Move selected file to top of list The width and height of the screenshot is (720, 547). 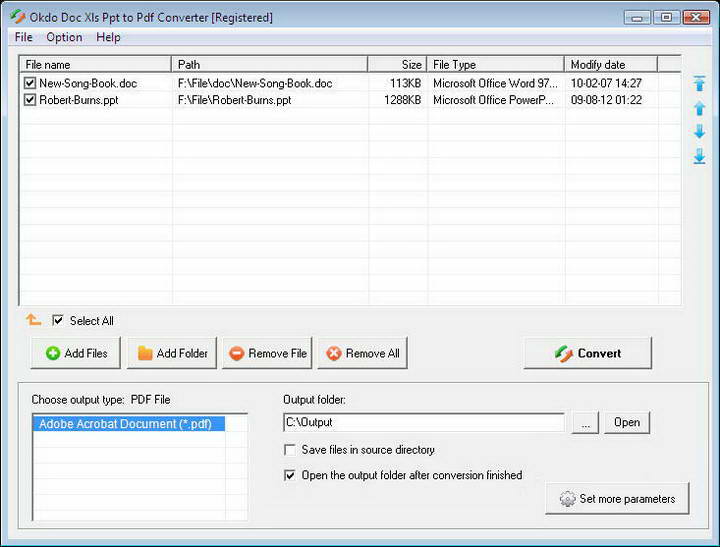tap(699, 84)
